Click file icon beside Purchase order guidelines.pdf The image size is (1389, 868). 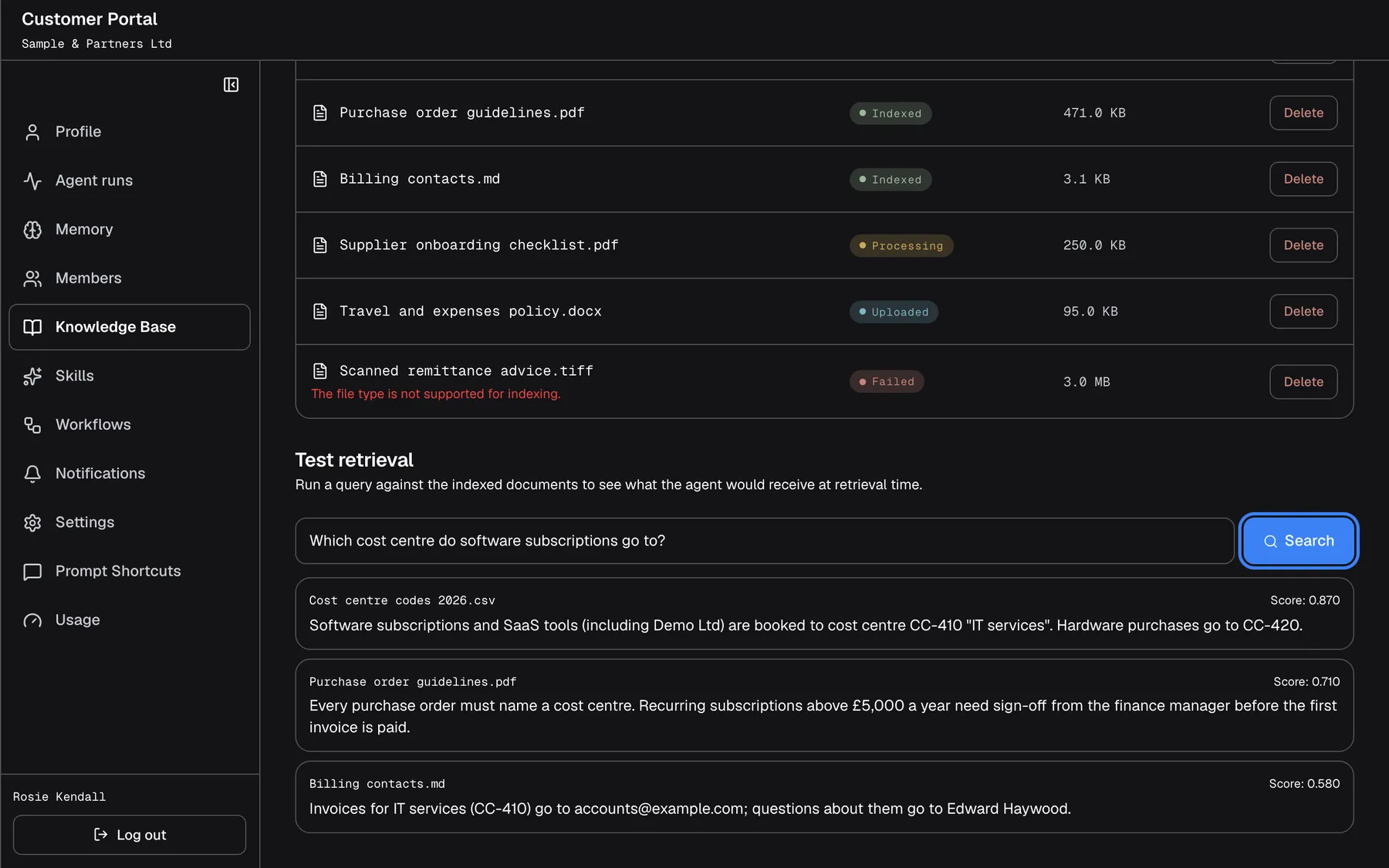[320, 113]
